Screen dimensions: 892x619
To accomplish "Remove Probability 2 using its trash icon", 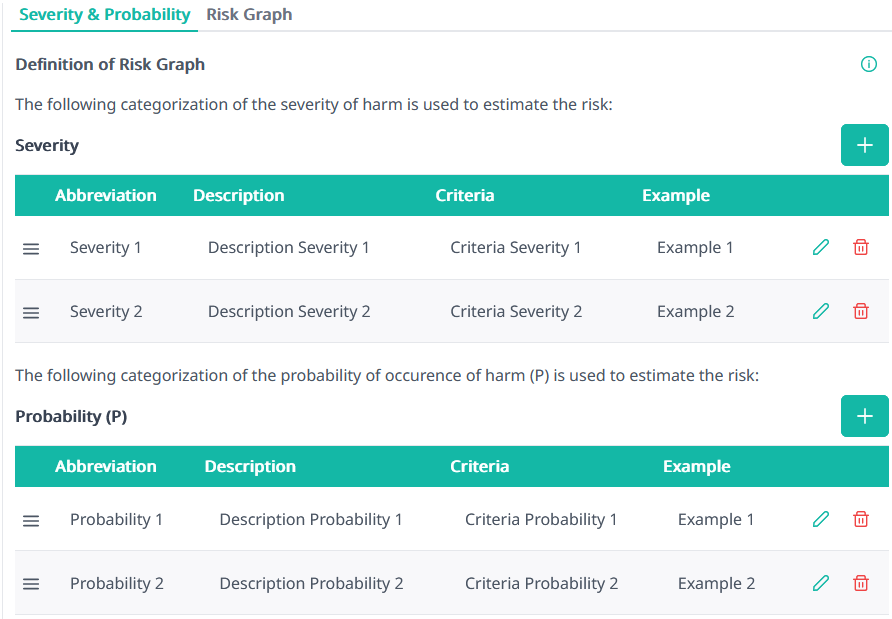I will click(861, 583).
